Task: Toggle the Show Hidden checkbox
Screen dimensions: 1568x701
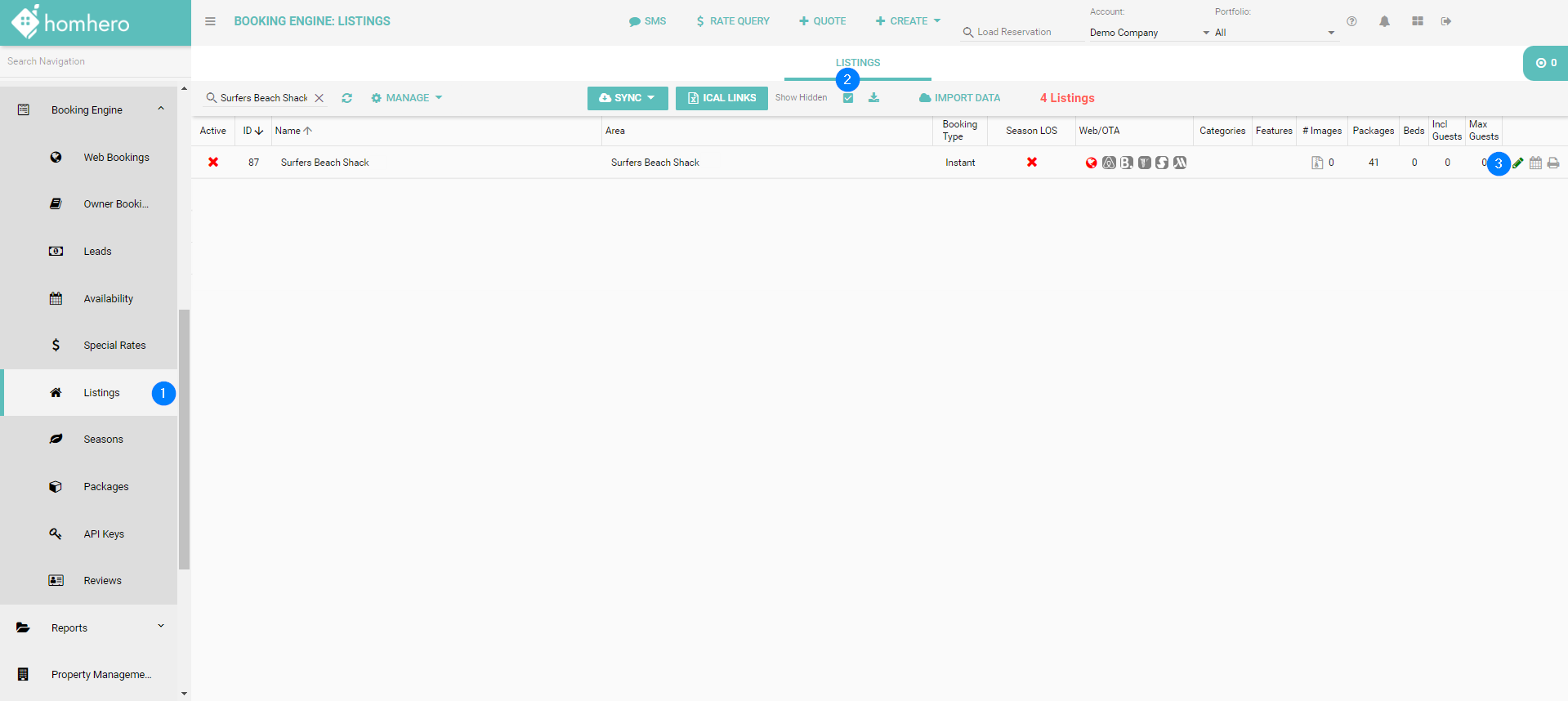Action: (x=848, y=98)
